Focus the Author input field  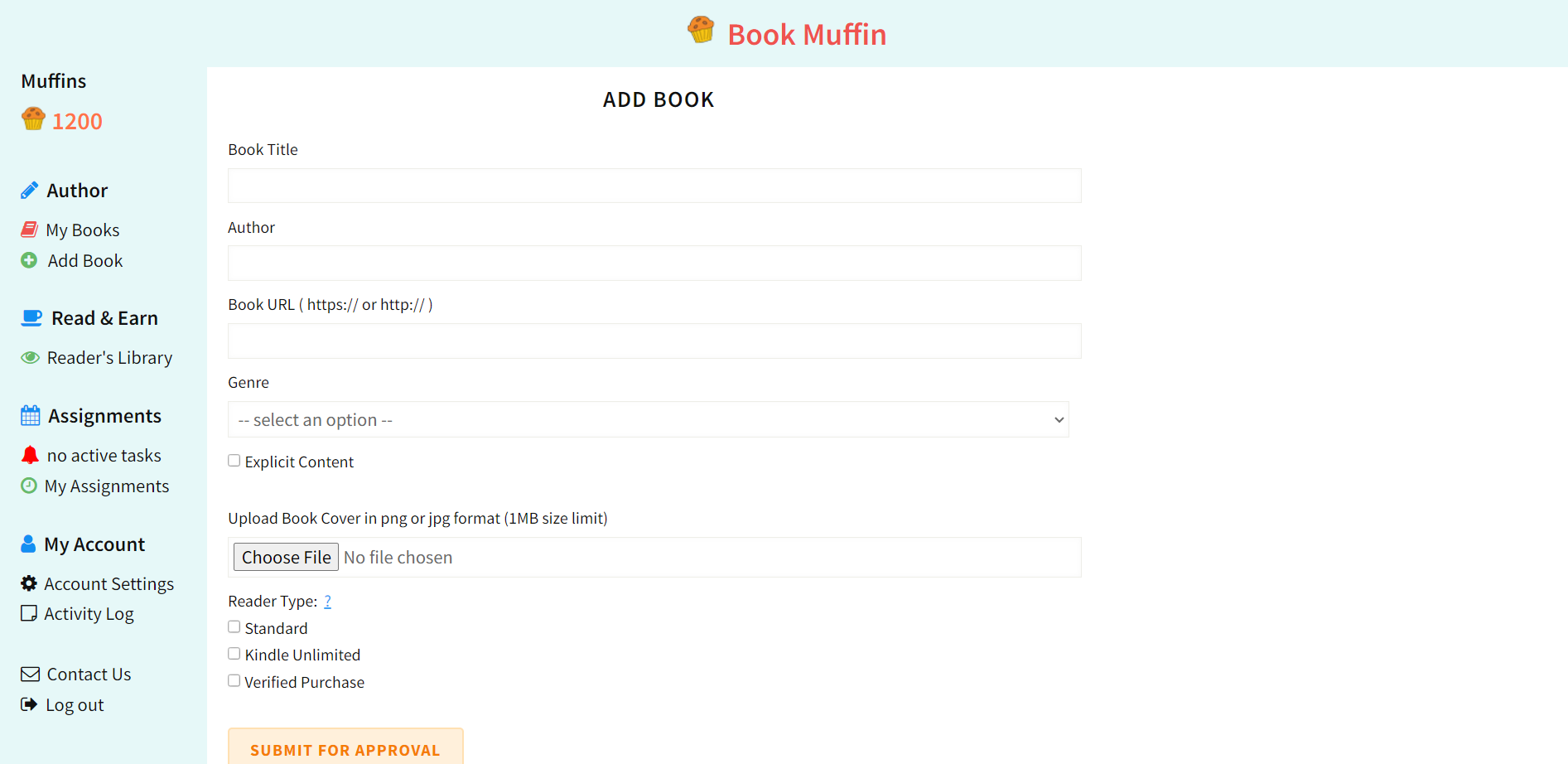[654, 263]
